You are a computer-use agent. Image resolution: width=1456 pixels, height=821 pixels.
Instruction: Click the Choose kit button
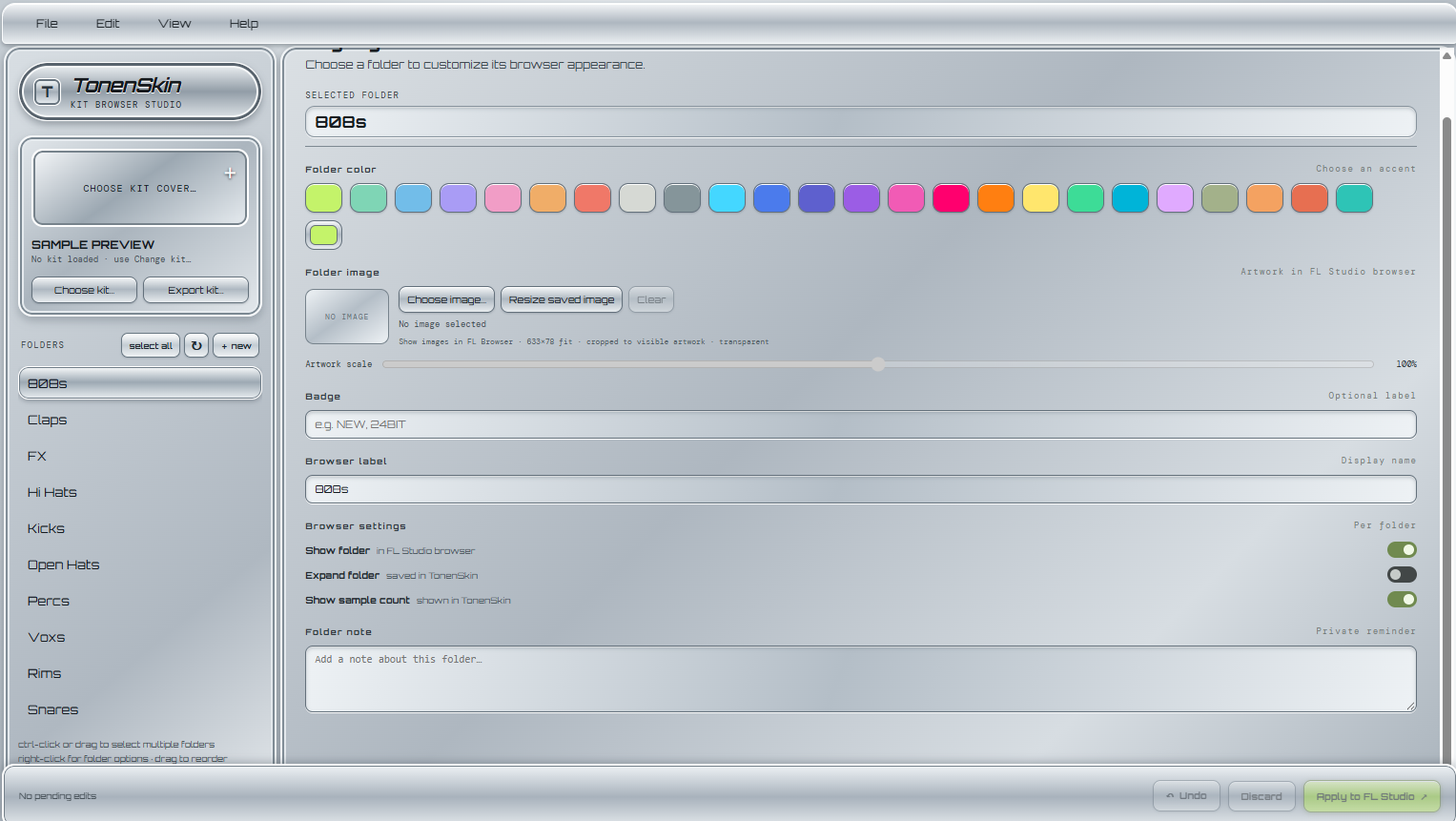point(84,290)
